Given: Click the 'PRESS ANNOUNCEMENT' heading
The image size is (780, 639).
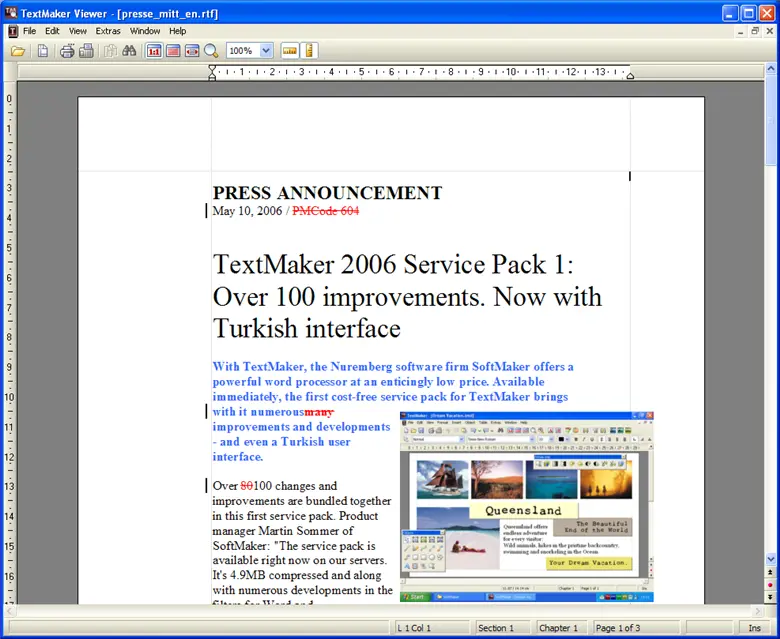Looking at the screenshot, I should pyautogui.click(x=327, y=193).
